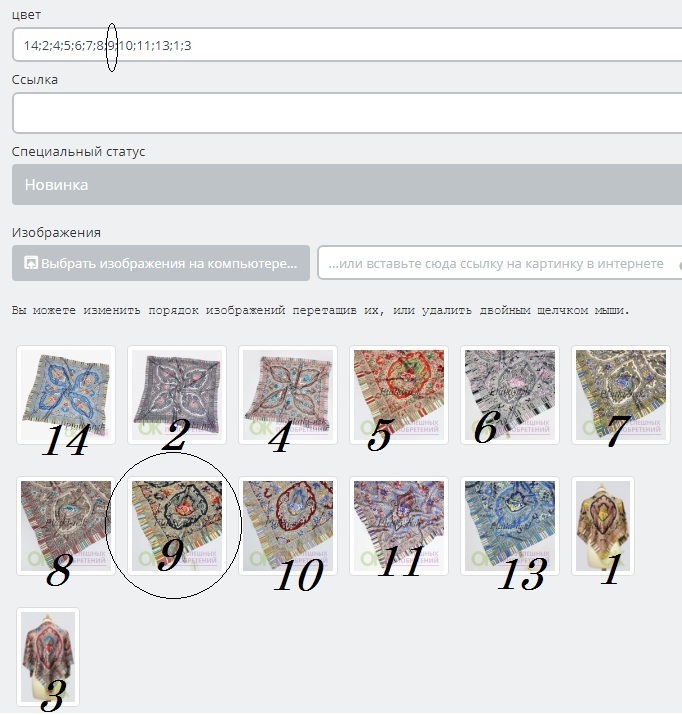Click the circled 9 in the цвет field
This screenshot has height=715, width=682.
pyautogui.click(x=111, y=46)
